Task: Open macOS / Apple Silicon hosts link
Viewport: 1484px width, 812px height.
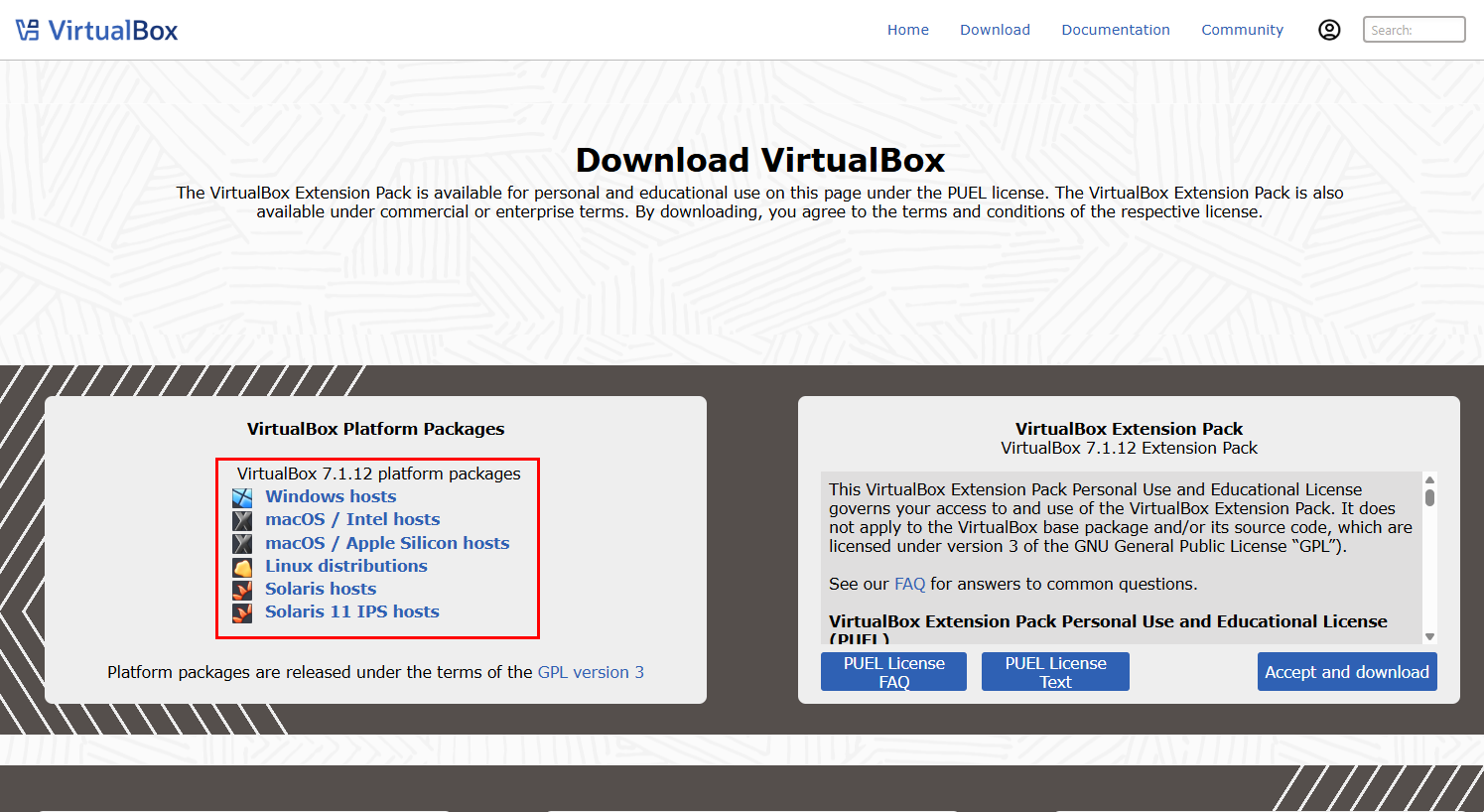Action: coord(387,543)
